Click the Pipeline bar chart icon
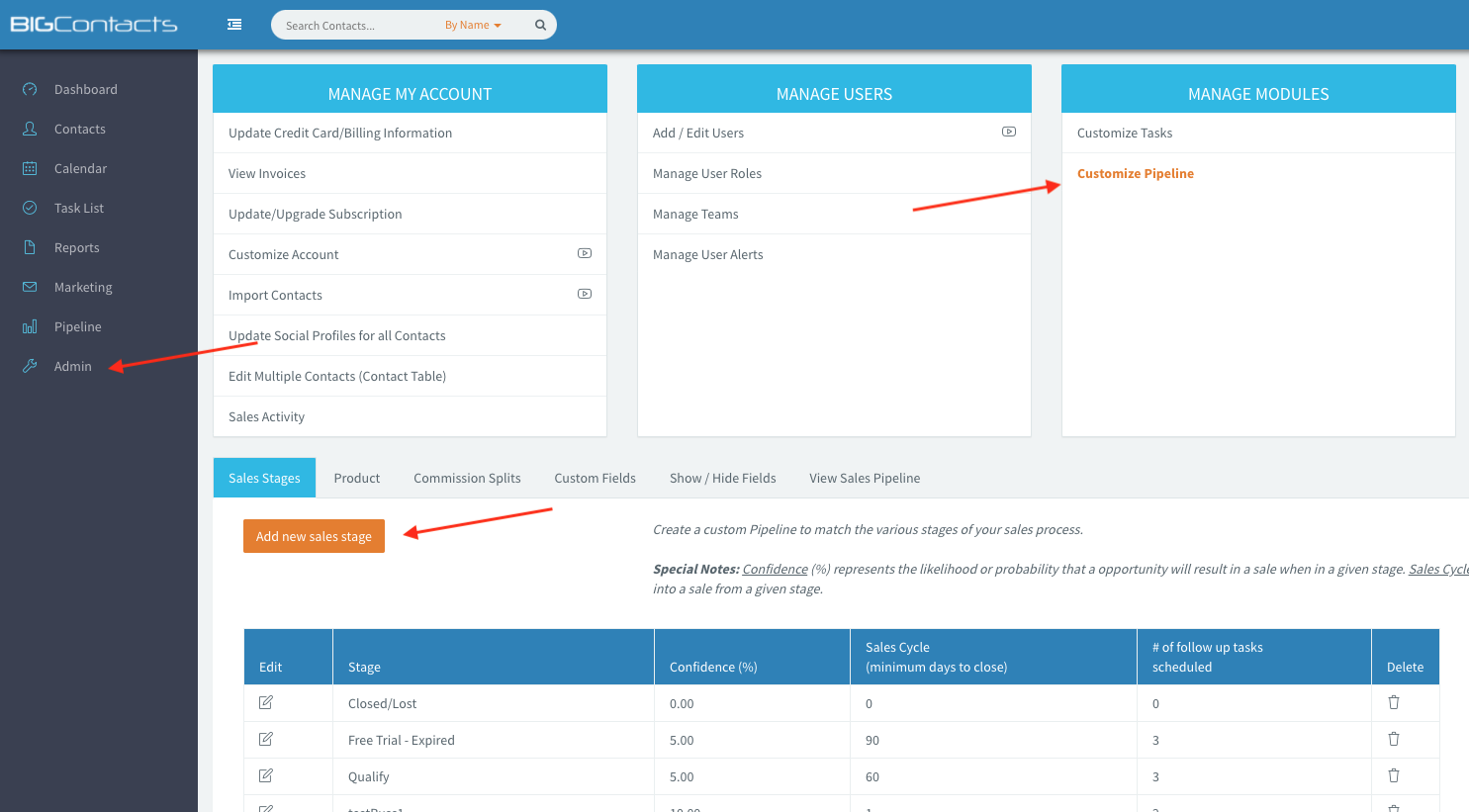Image resolution: width=1469 pixels, height=812 pixels. point(30,326)
